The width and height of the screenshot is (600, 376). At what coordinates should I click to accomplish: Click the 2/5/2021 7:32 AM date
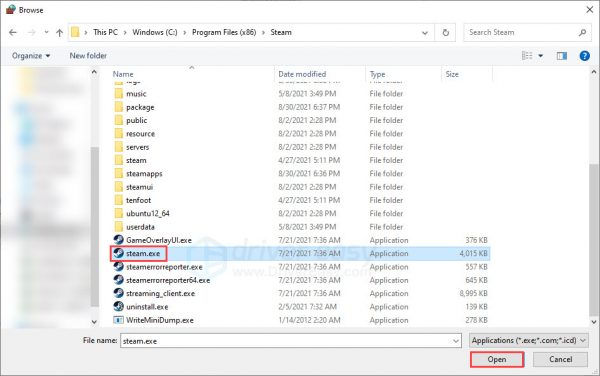pos(308,307)
